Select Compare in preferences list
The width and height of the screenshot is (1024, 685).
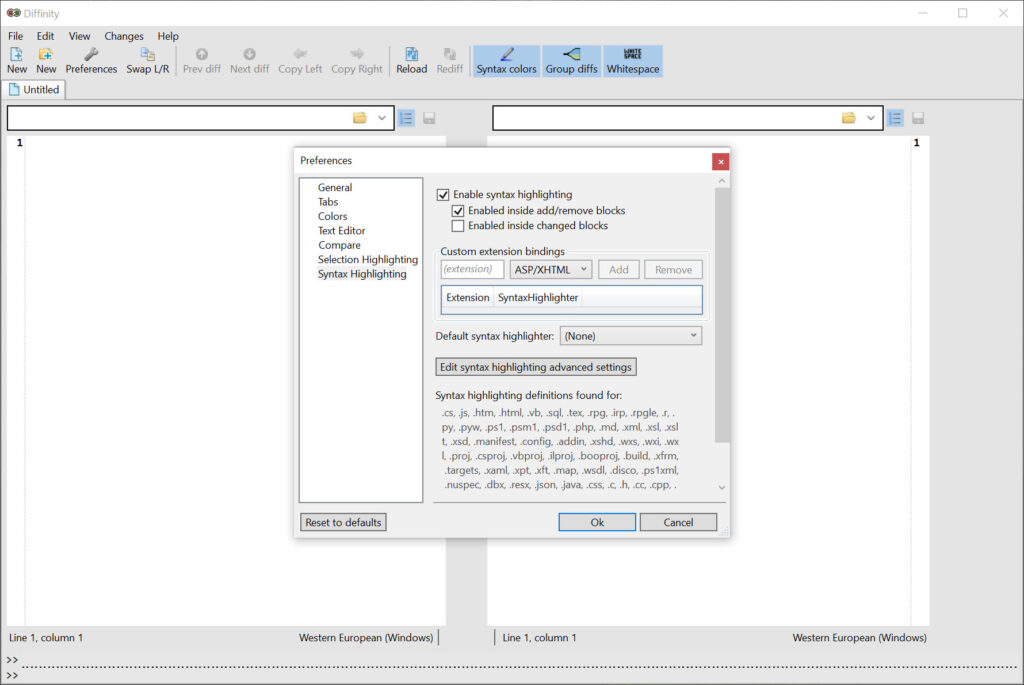(339, 245)
